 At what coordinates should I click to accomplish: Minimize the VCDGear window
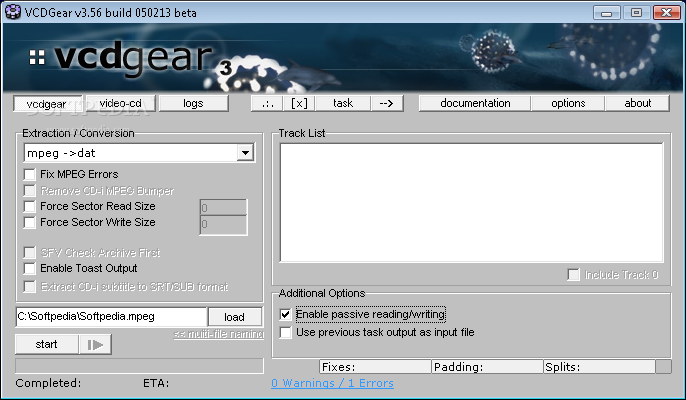click(x=606, y=13)
